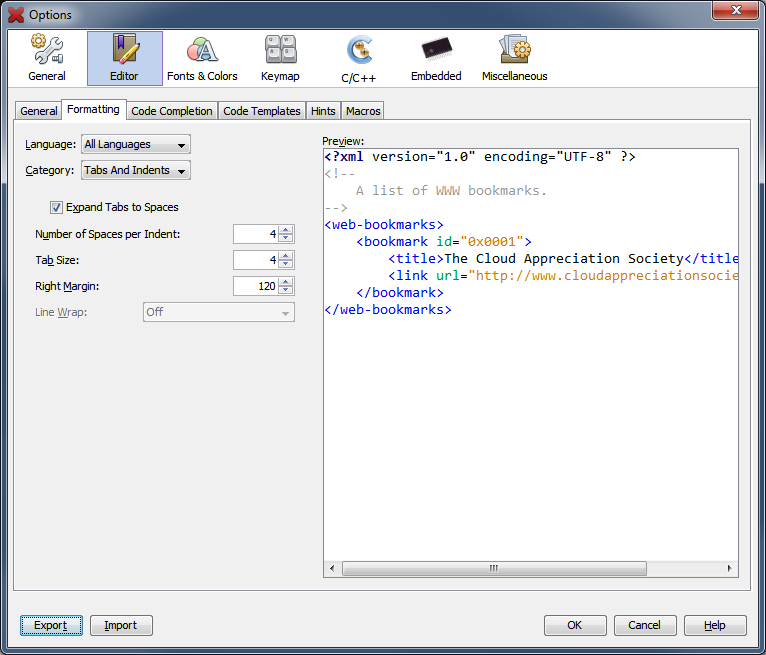Decrease the Right Margin value
Viewport: 766px width, 655px height.
click(286, 290)
